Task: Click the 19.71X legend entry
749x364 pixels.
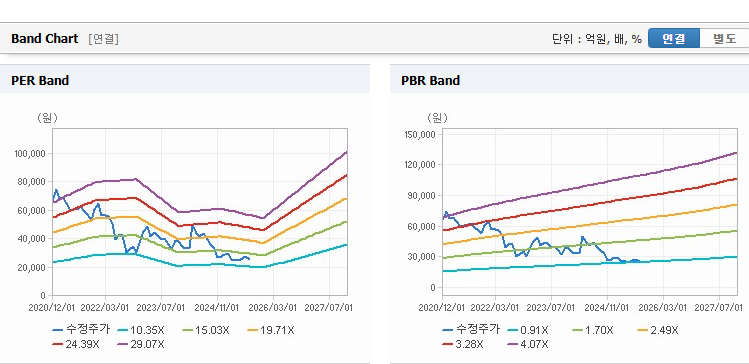Action: (271, 330)
